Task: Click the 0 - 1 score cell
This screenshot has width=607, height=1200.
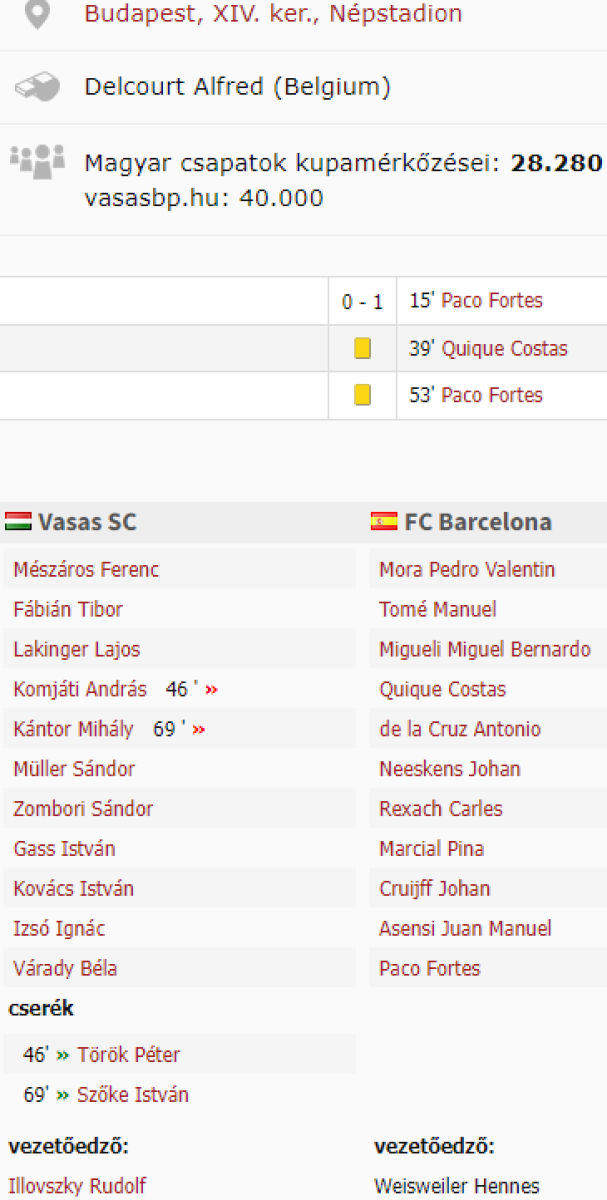Action: 362,301
